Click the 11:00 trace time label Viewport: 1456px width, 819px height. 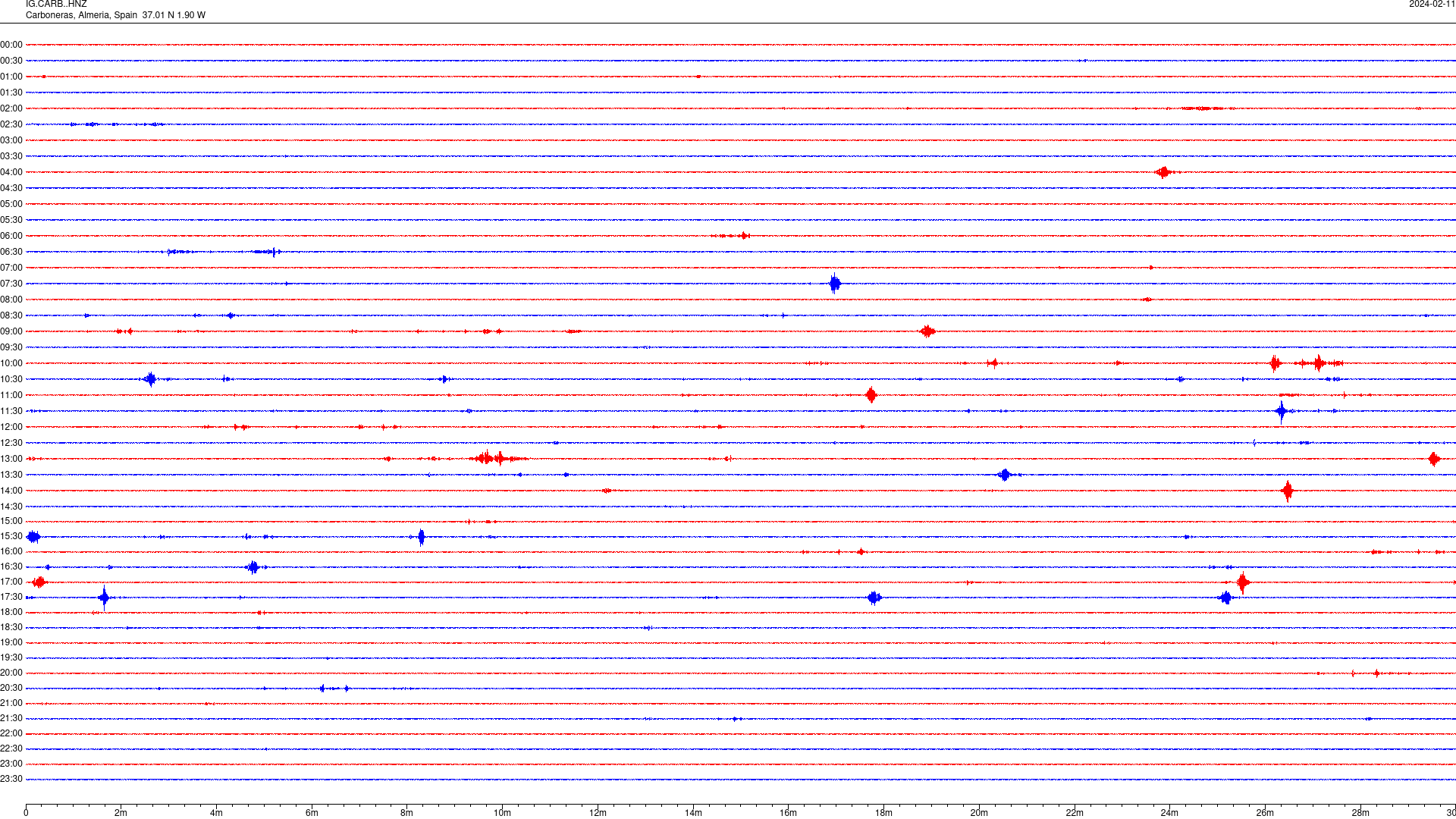(11, 395)
